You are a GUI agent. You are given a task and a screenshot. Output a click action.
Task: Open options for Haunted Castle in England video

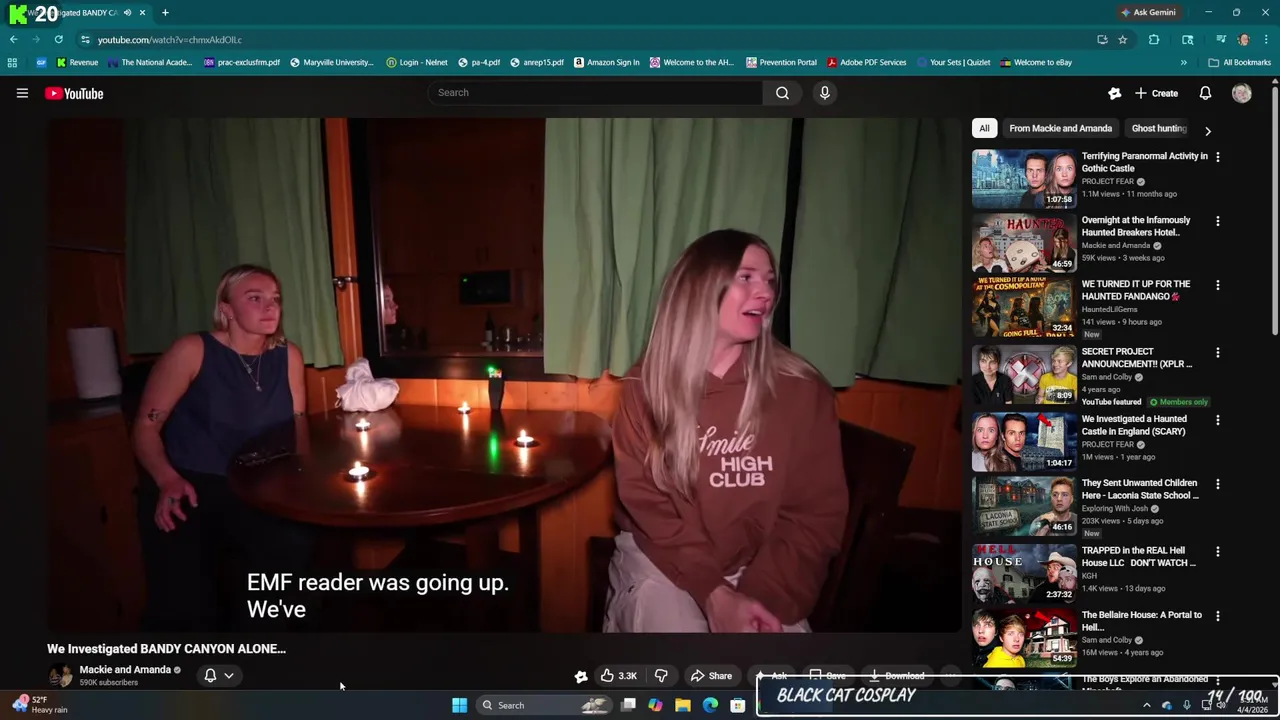click(1217, 420)
